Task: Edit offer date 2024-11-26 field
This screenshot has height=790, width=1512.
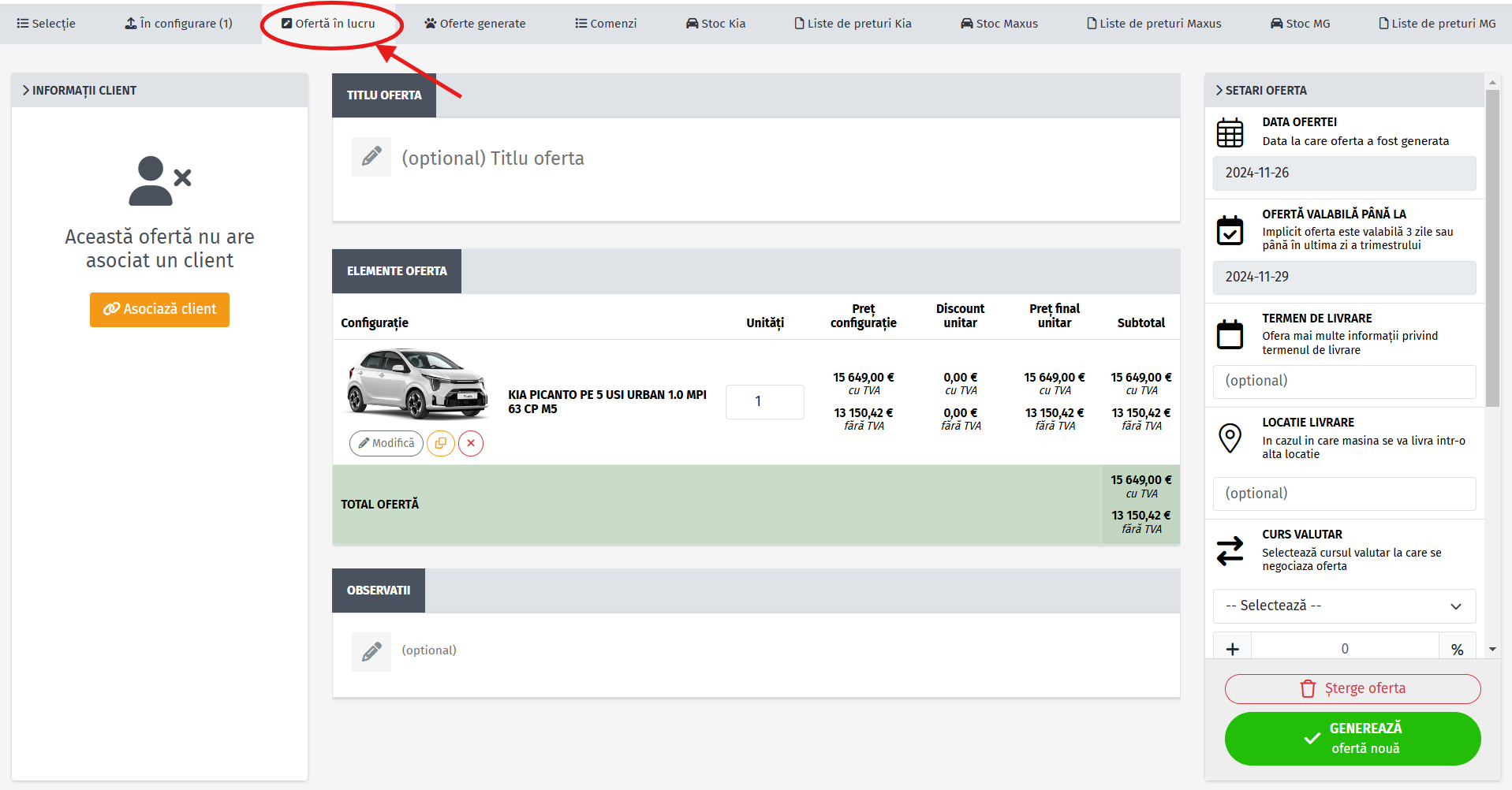Action: (1344, 173)
